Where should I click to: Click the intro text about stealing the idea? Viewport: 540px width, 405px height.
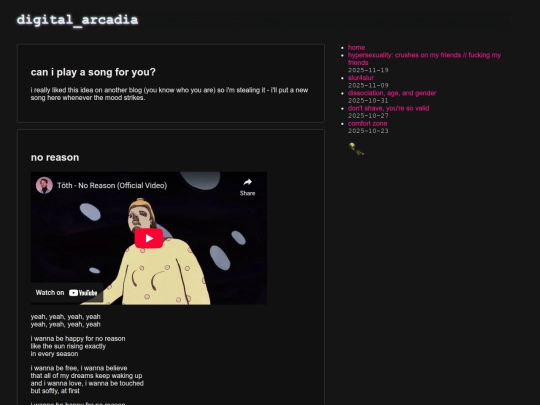169,94
